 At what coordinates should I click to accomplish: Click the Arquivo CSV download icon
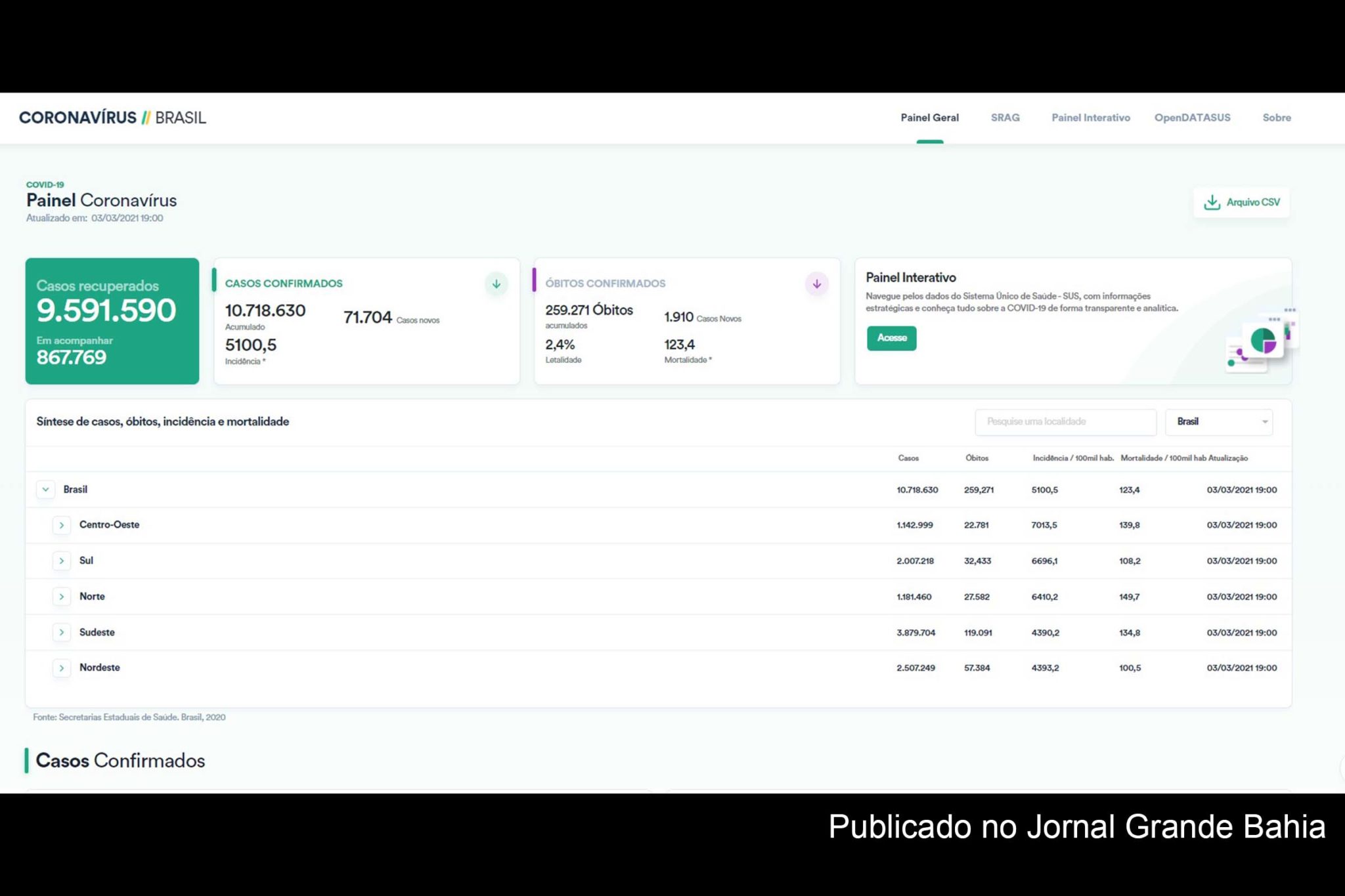pos(1212,202)
